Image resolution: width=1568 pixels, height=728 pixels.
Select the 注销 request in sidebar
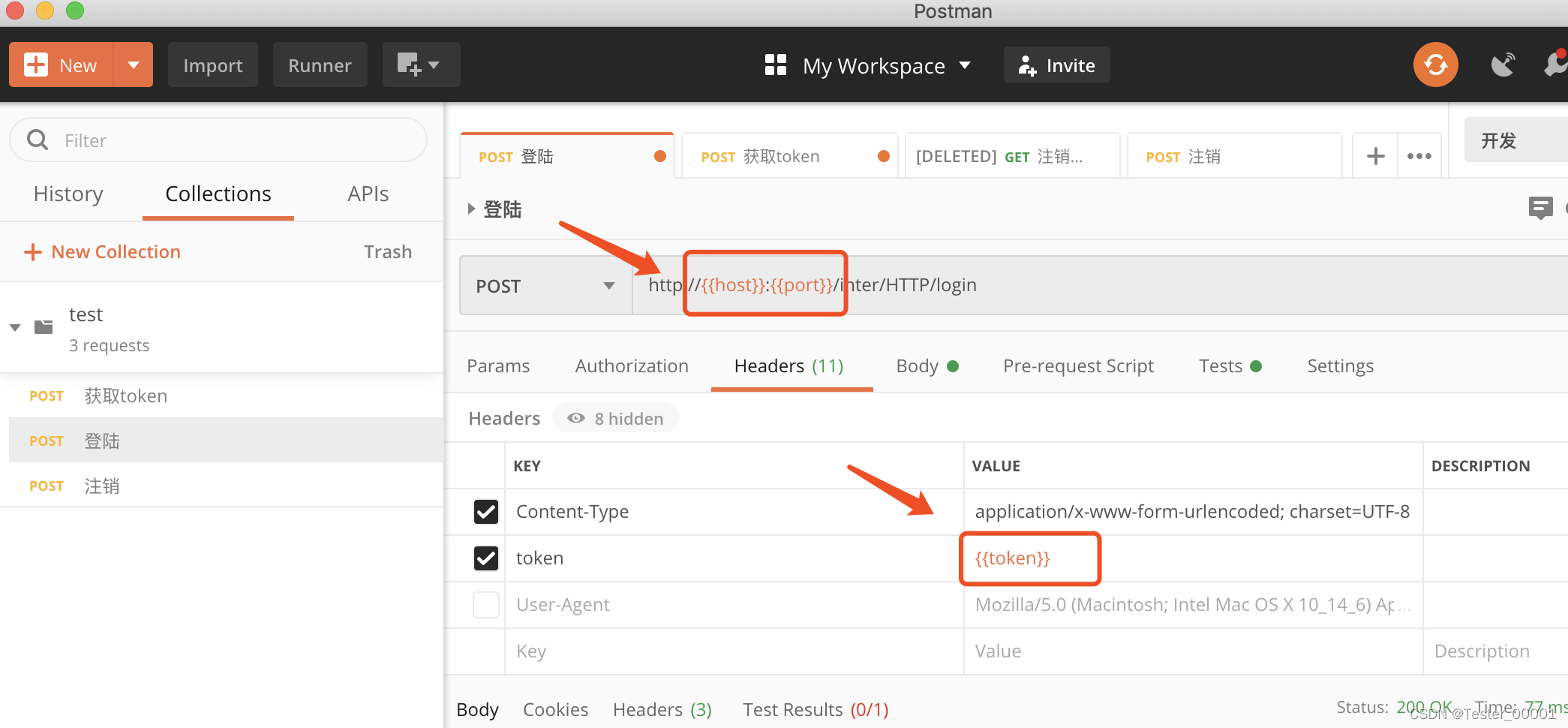[225, 486]
